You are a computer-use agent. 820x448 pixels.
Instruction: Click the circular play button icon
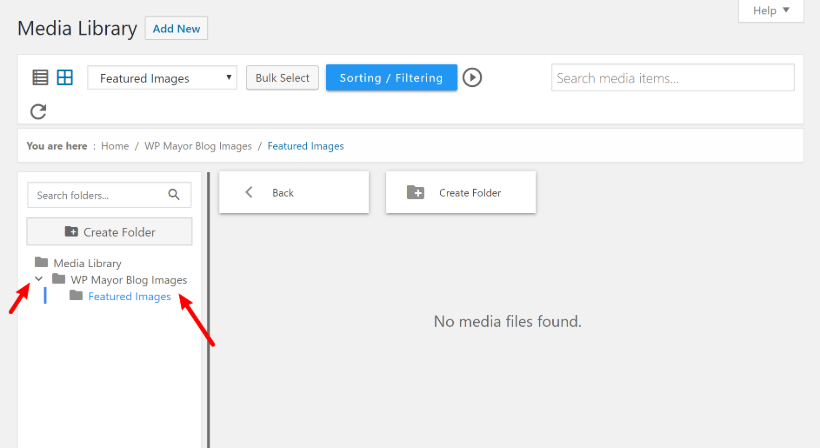[472, 77]
